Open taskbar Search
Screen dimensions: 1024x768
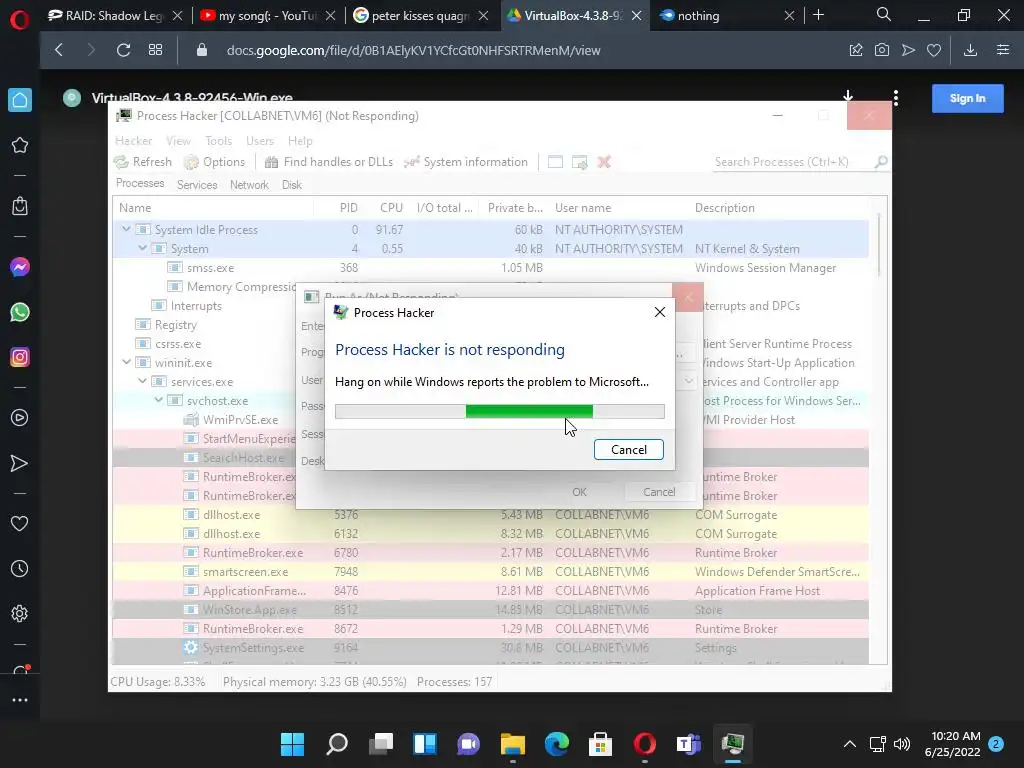tap(337, 743)
